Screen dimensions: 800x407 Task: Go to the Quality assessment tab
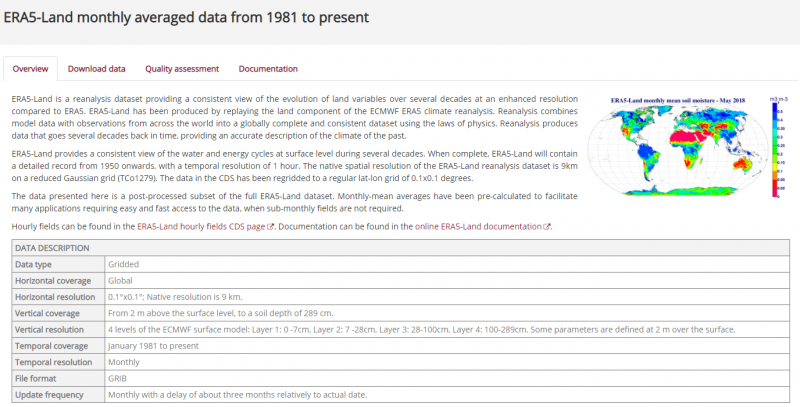tap(181, 69)
